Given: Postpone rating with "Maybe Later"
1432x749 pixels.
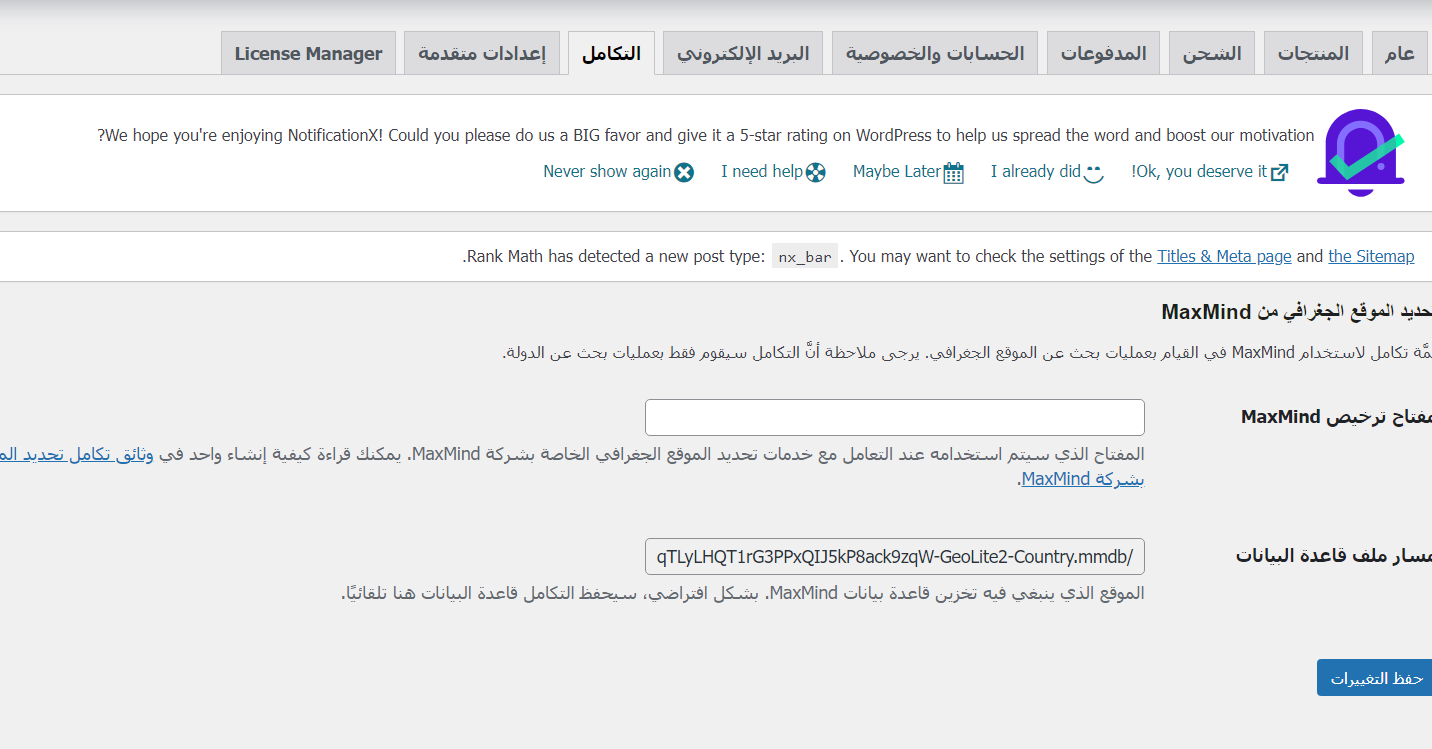Looking at the screenshot, I should click(x=908, y=172).
